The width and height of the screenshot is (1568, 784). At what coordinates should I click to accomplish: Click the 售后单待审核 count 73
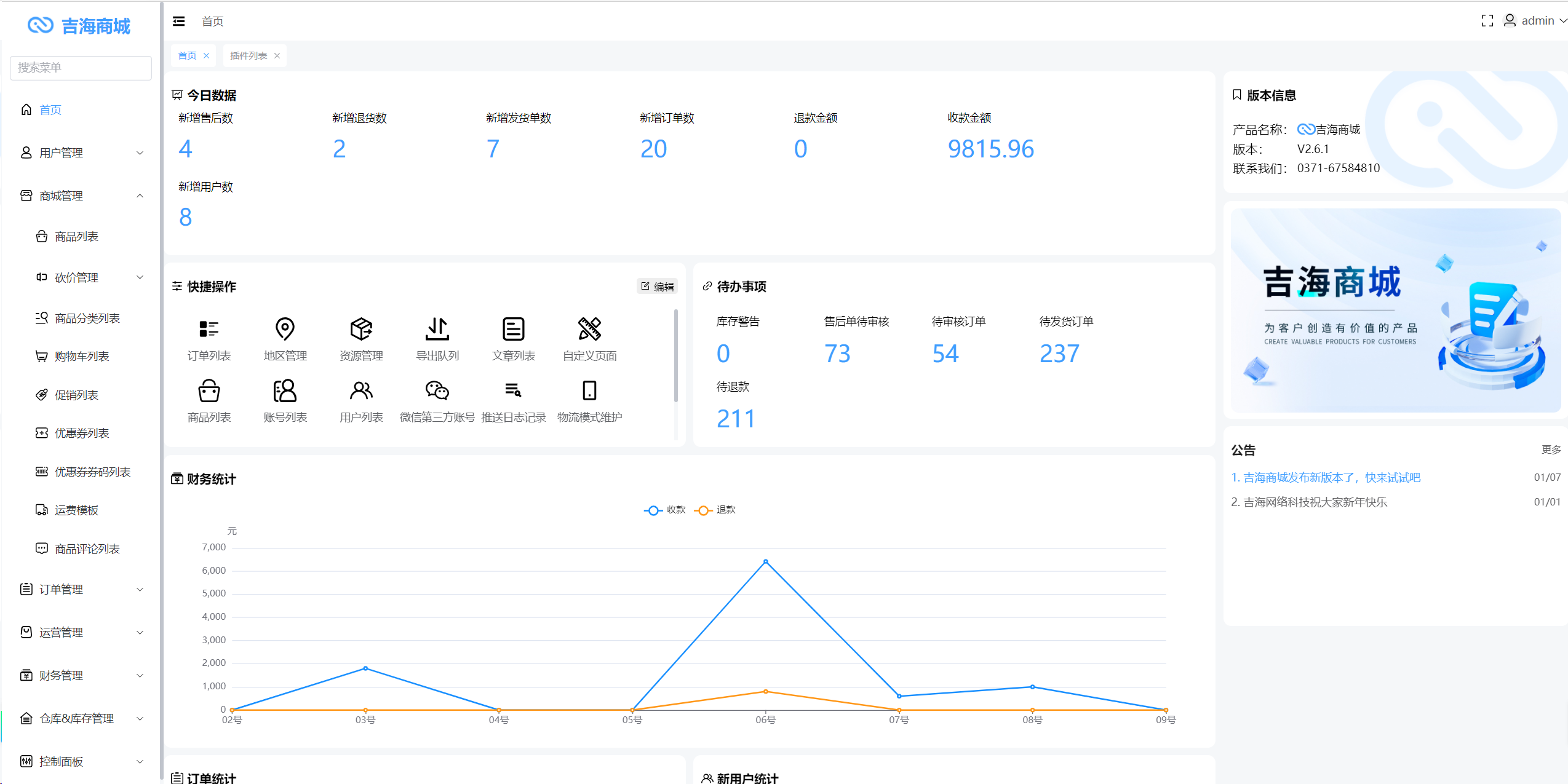coord(837,354)
